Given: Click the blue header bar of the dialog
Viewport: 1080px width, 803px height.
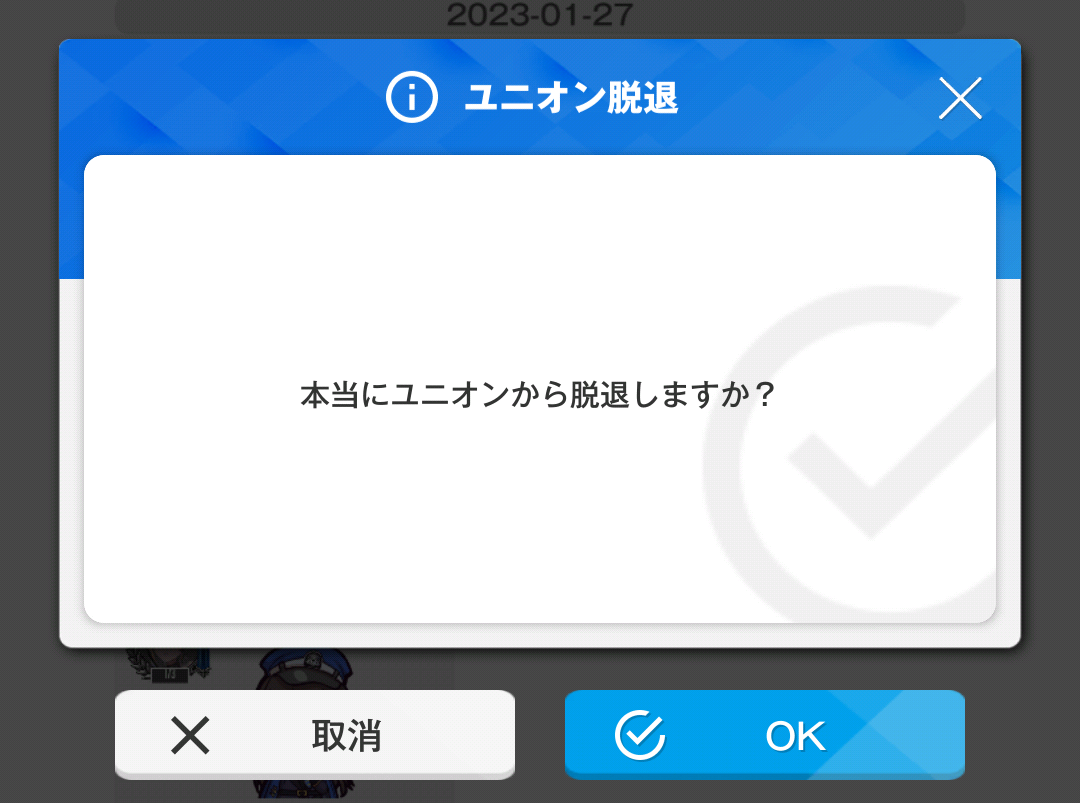Looking at the screenshot, I should pyautogui.click(x=539, y=97).
